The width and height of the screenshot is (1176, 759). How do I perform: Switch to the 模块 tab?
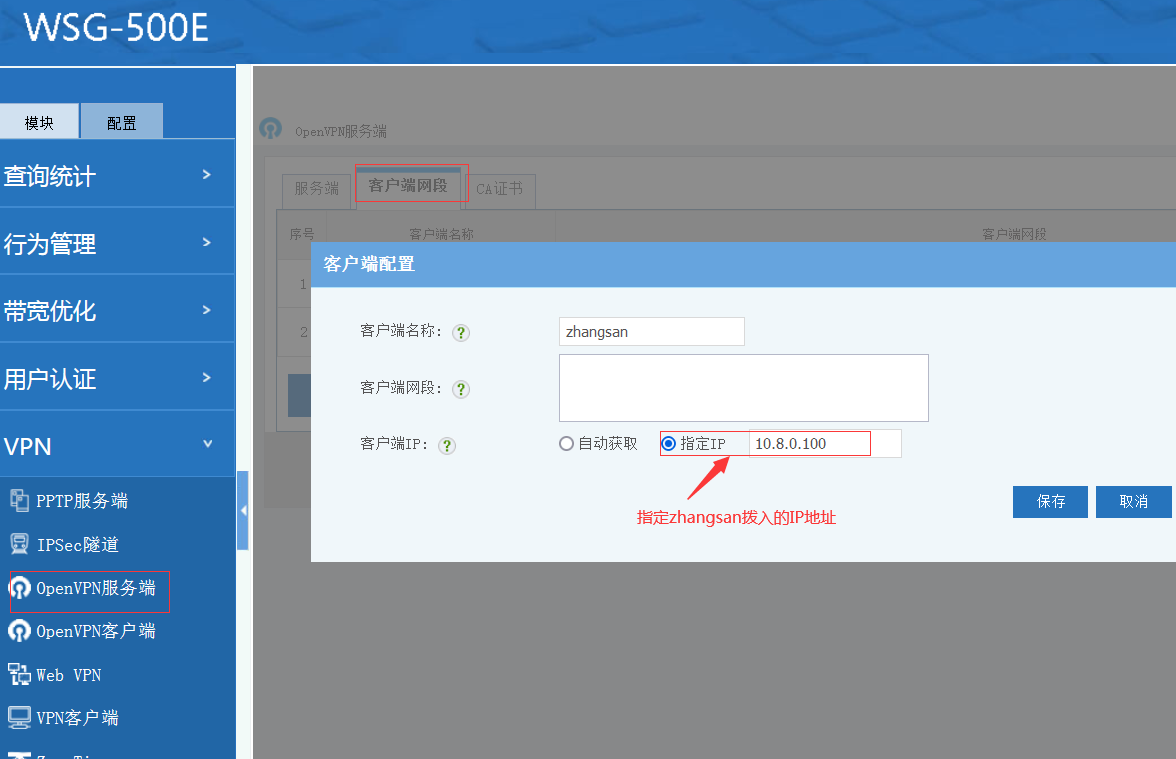39,123
